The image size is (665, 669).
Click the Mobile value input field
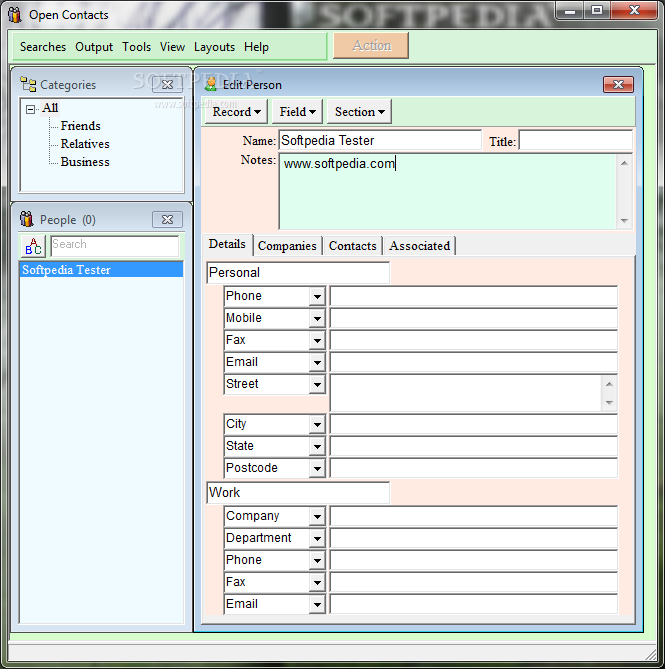coord(473,318)
